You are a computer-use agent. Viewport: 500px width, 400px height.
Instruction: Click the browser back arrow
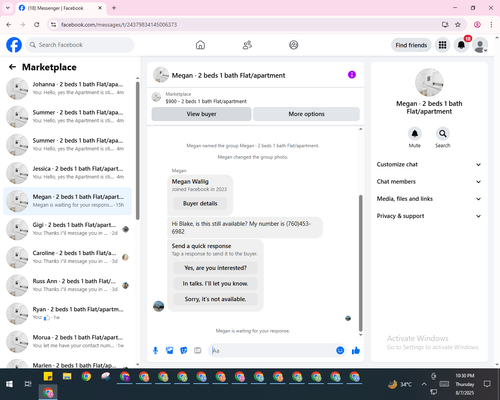9,25
